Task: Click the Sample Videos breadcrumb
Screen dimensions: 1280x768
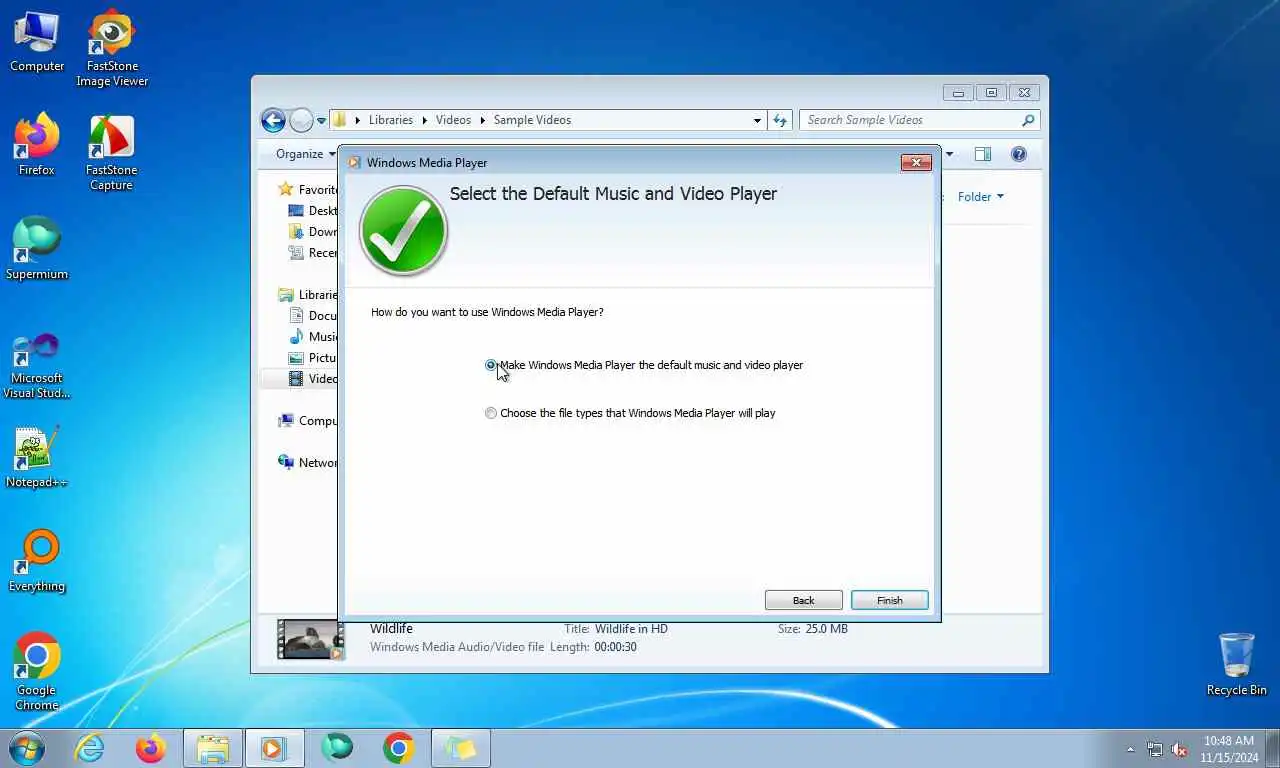Action: [532, 120]
